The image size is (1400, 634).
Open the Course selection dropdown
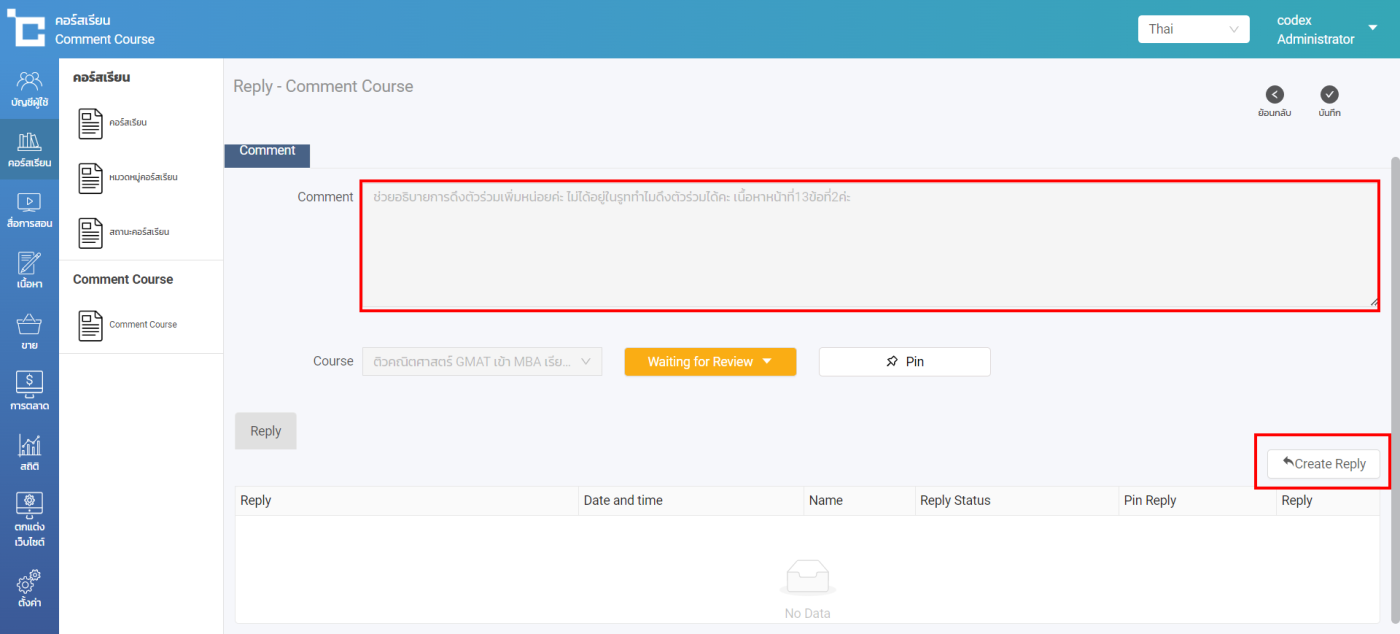click(482, 362)
